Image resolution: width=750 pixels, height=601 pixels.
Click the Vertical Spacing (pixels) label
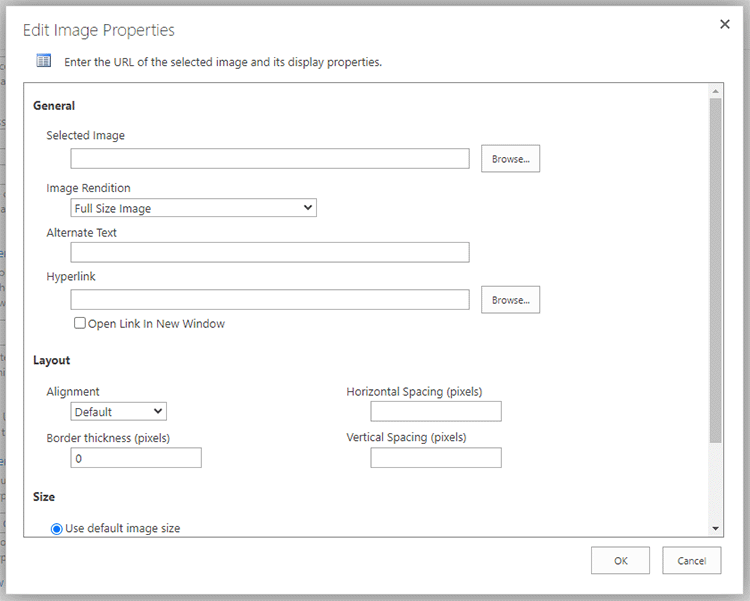click(407, 437)
